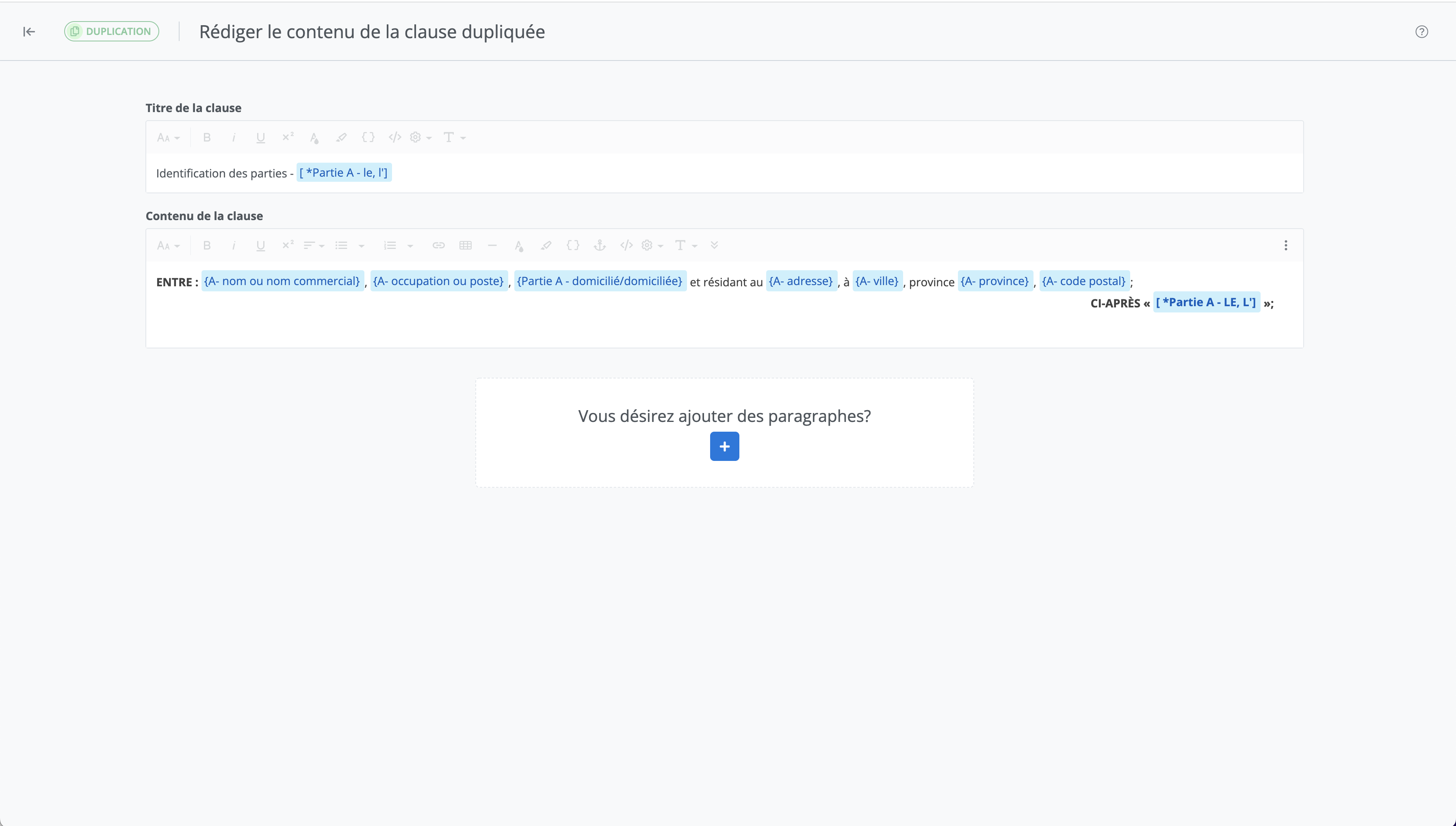
Task: Toggle bold in the clause content toolbar
Action: point(207,246)
